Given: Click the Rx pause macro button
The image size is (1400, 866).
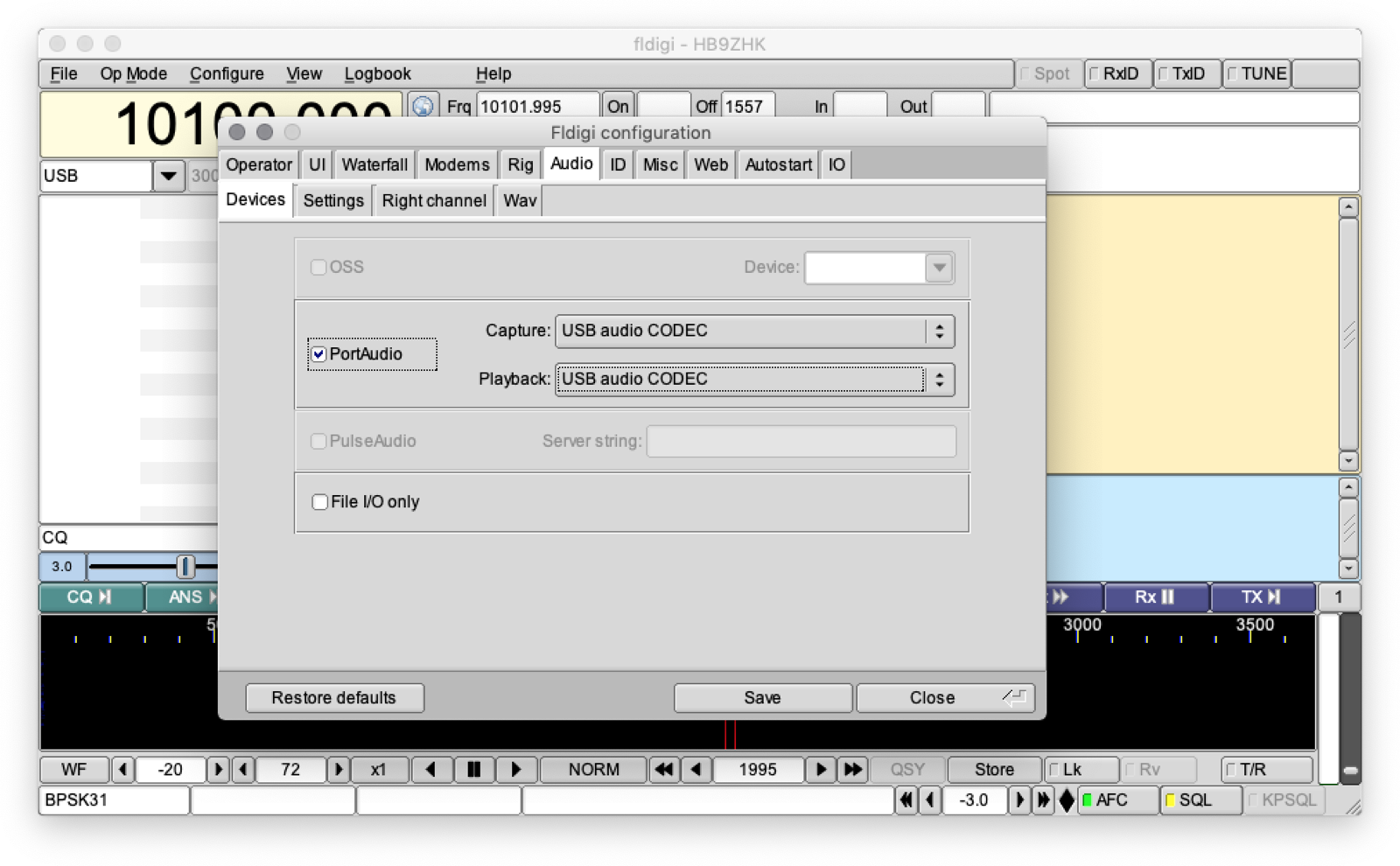Looking at the screenshot, I should [x=1155, y=597].
